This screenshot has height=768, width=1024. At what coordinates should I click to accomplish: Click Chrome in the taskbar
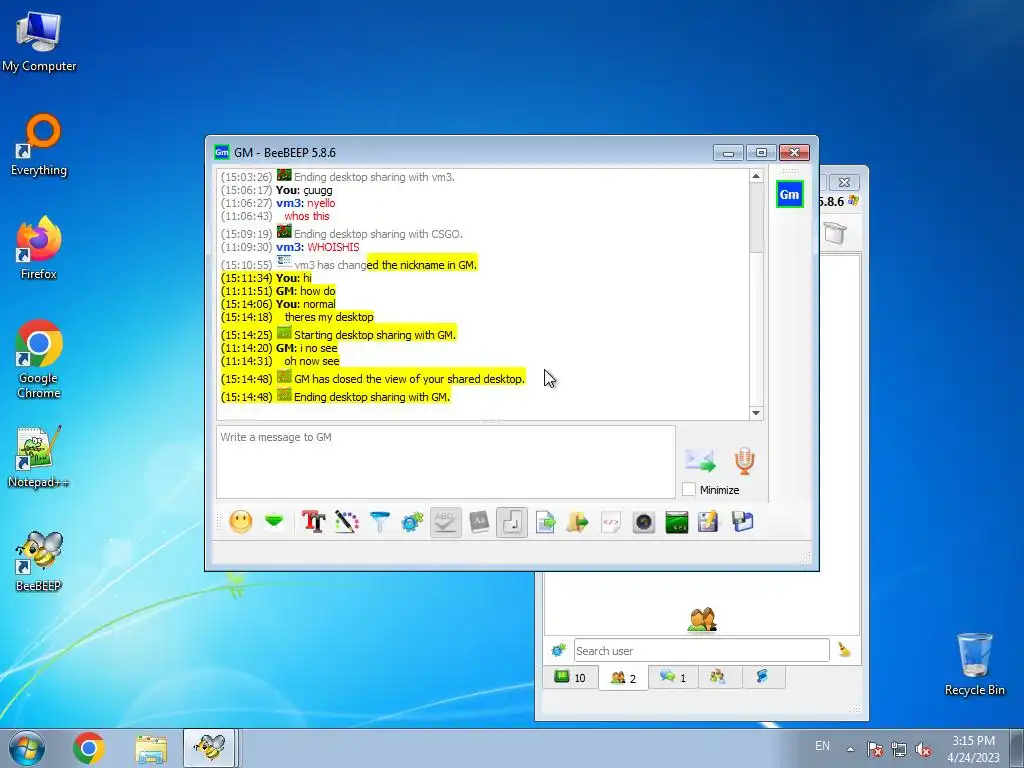89,748
